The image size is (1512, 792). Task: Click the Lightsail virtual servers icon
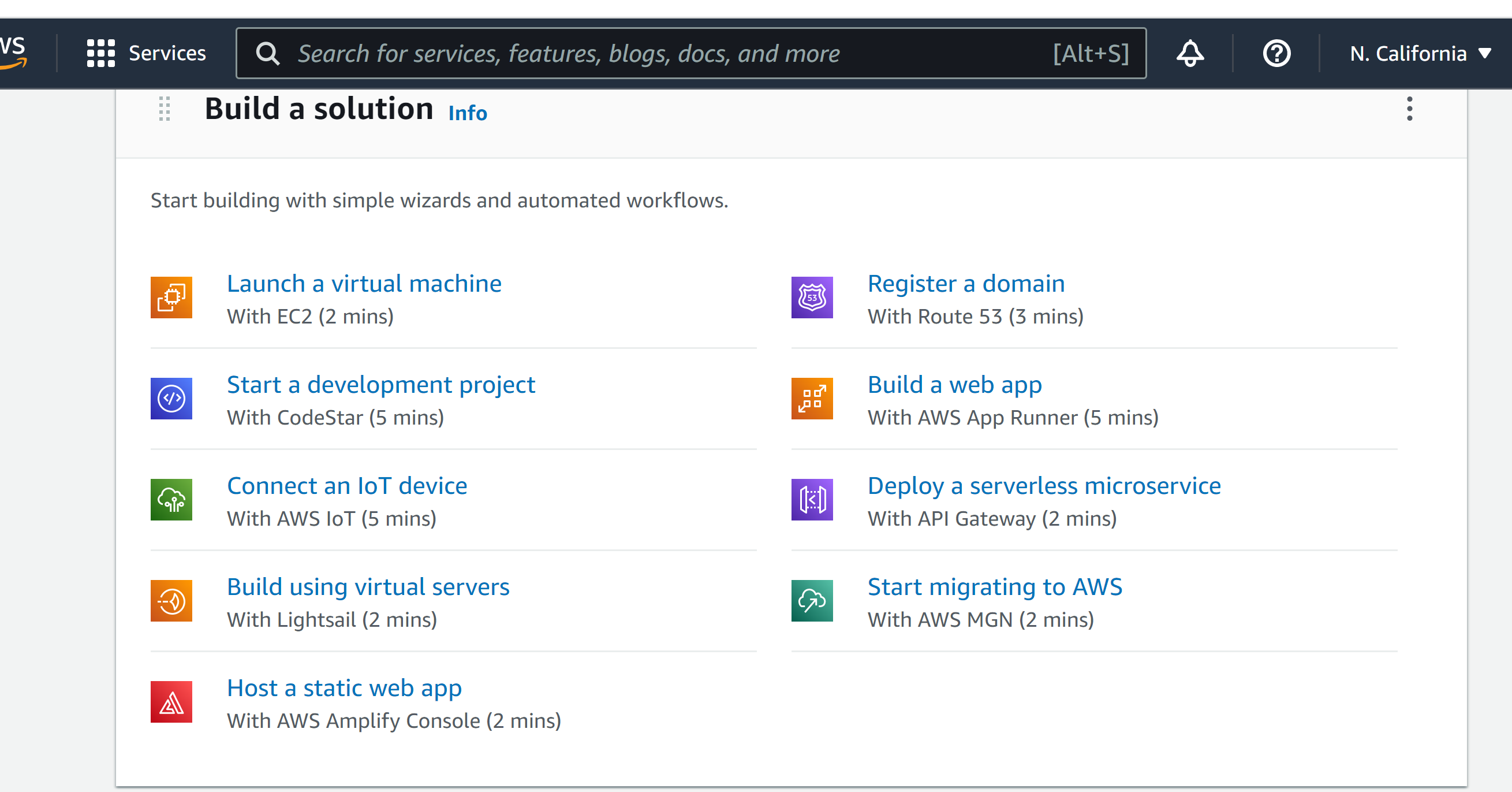coord(171,600)
